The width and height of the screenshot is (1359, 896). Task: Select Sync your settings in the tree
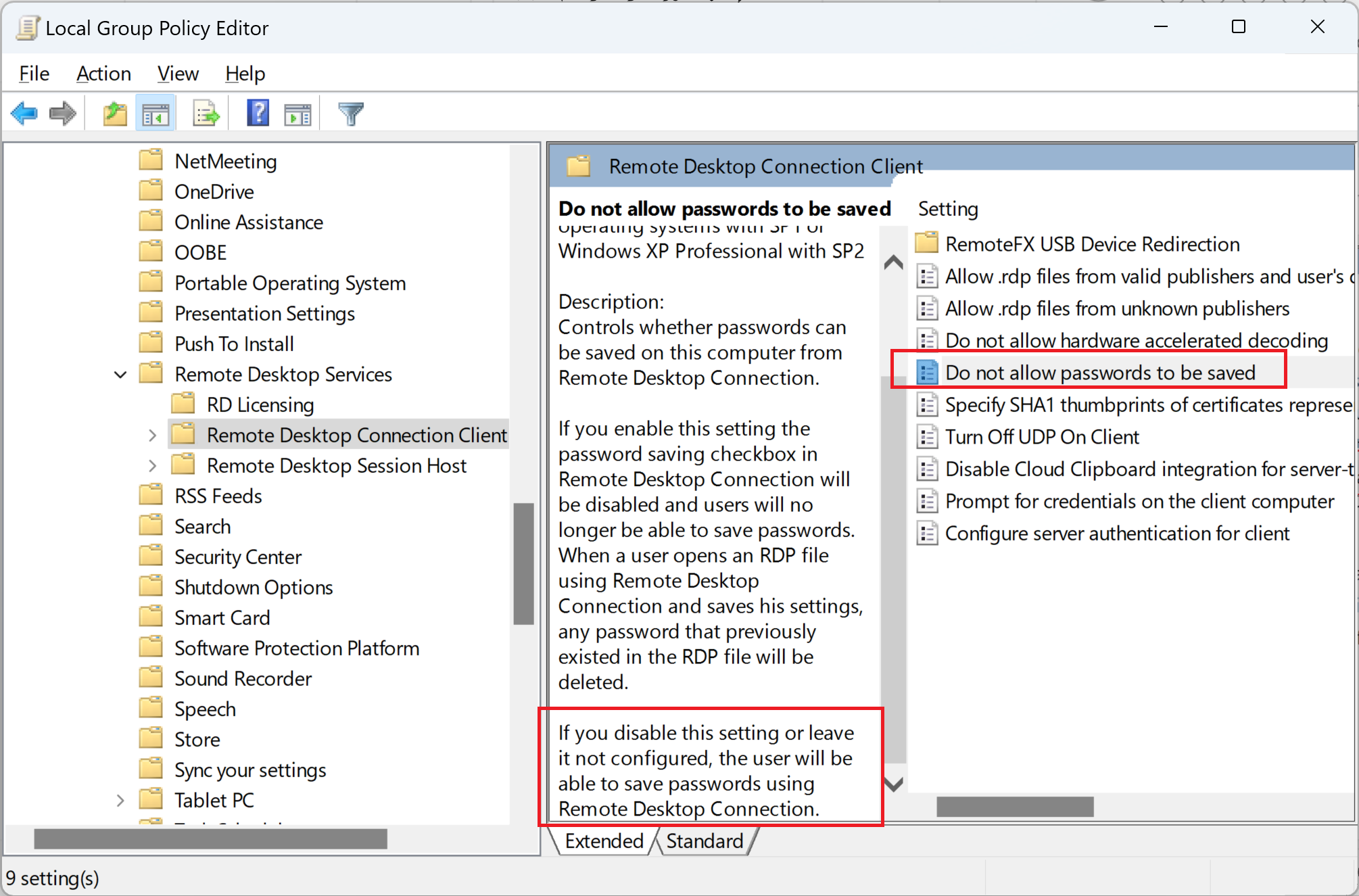pos(250,770)
